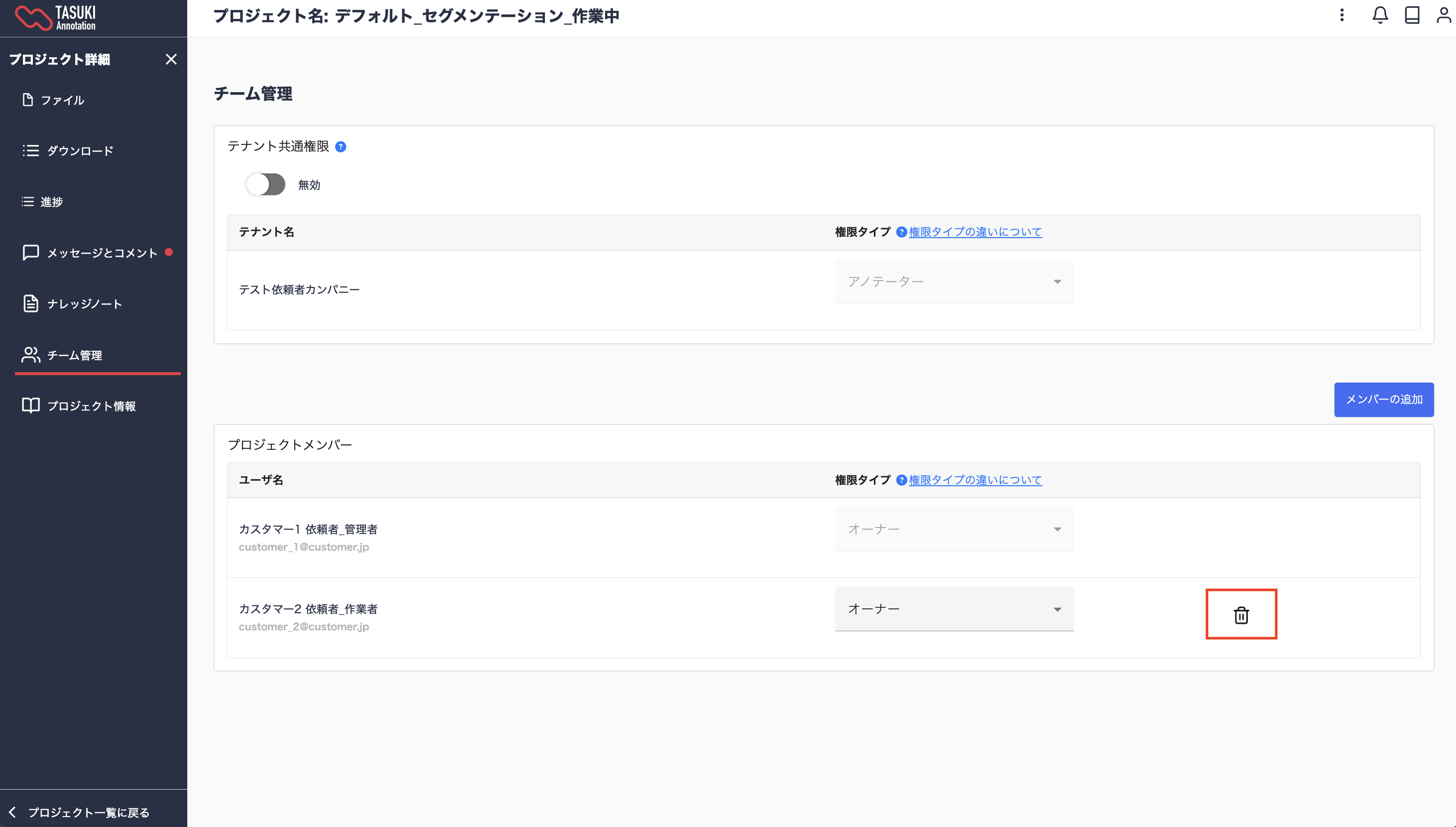Viewport: 1456px width, 827px height.
Task: Click help icon beside tenant 権限タイプ header
Action: (901, 232)
